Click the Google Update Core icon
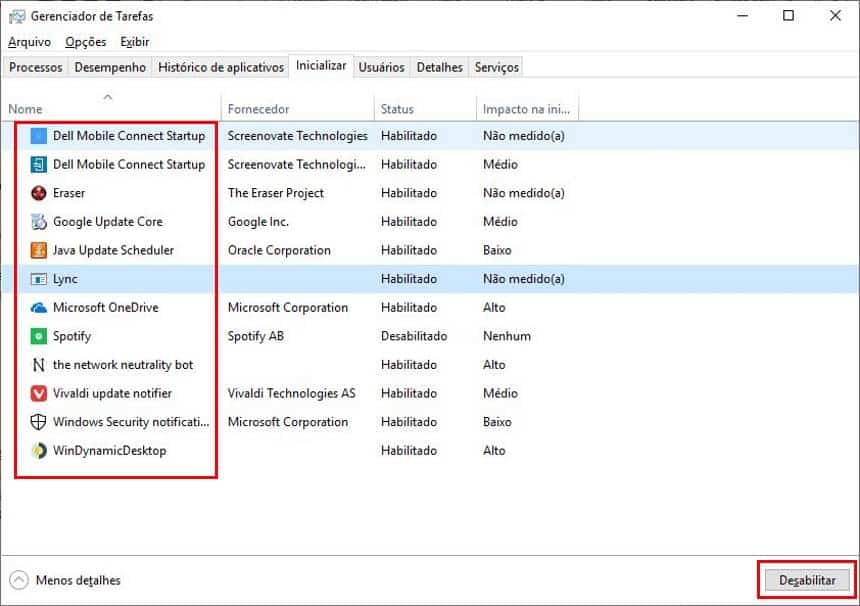The height and width of the screenshot is (606, 860). point(38,222)
